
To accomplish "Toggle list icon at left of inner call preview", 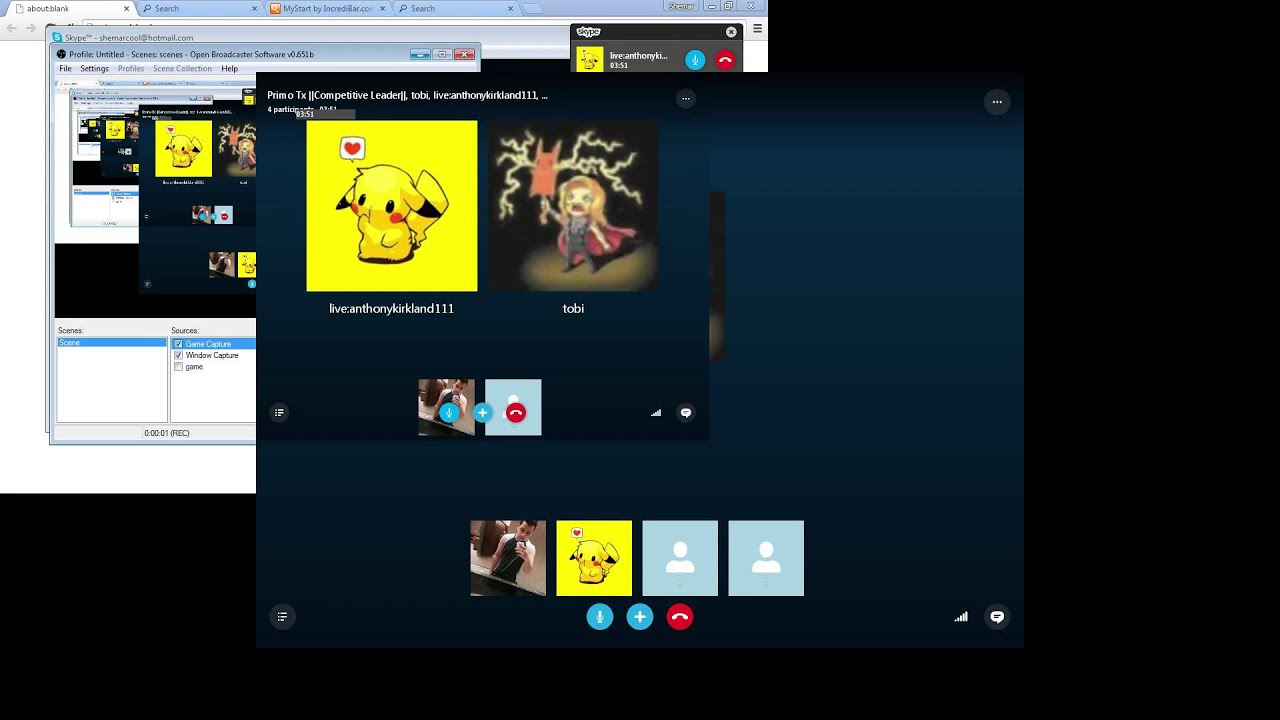I will (279, 412).
